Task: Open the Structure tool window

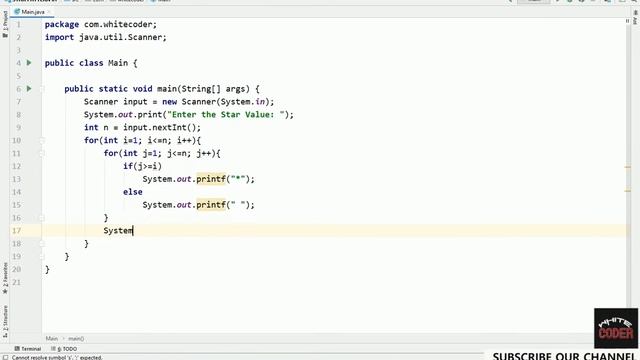Action: point(5,321)
